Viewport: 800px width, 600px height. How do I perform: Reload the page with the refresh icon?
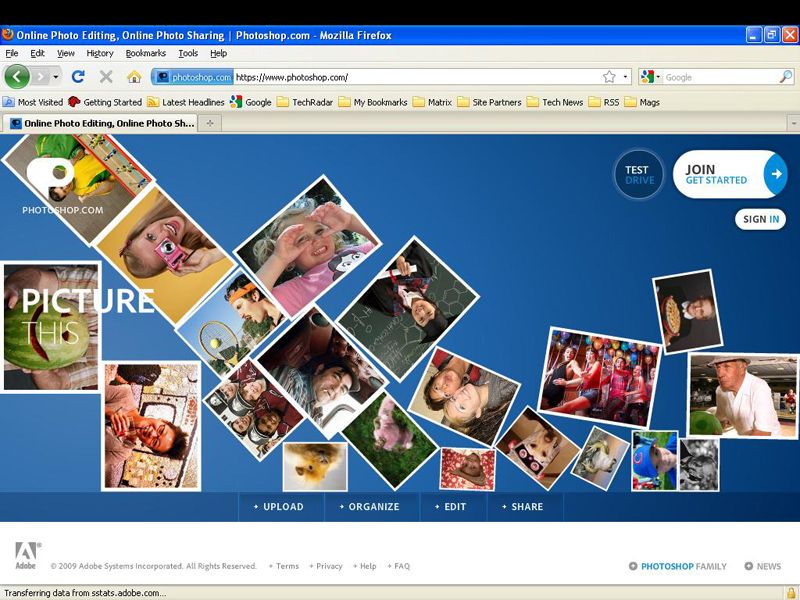coord(77,77)
